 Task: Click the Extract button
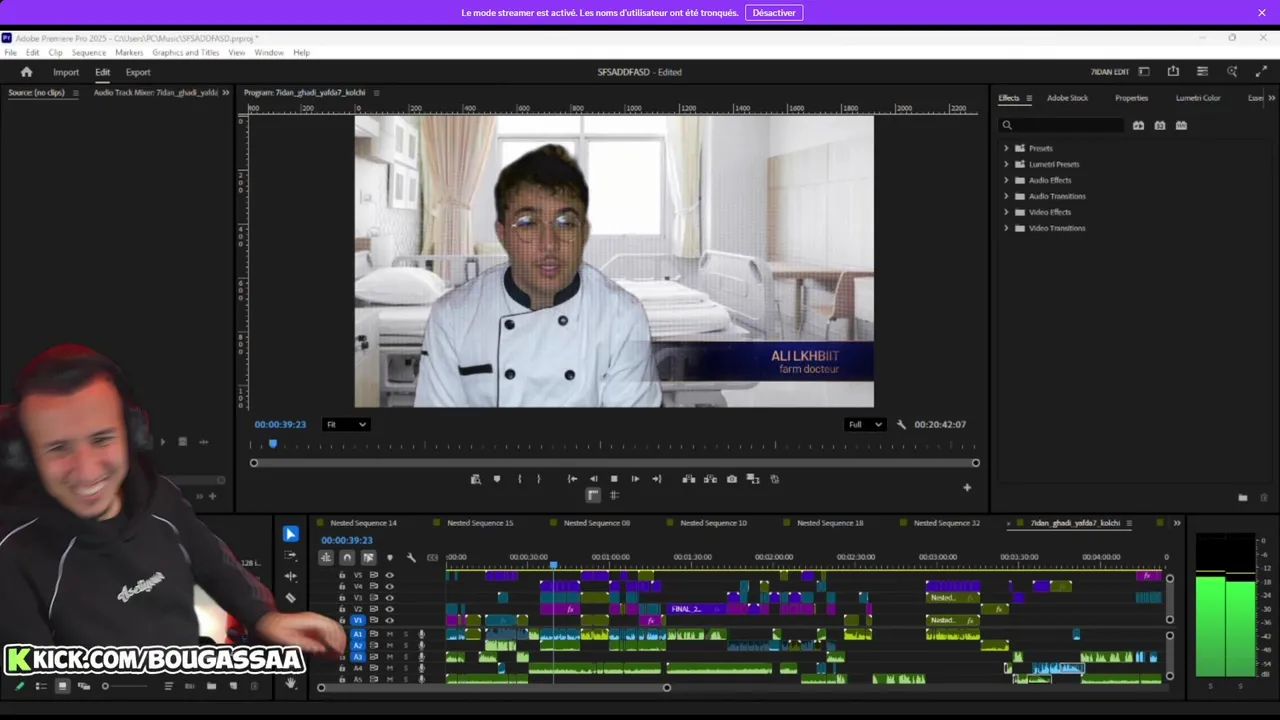point(710,479)
